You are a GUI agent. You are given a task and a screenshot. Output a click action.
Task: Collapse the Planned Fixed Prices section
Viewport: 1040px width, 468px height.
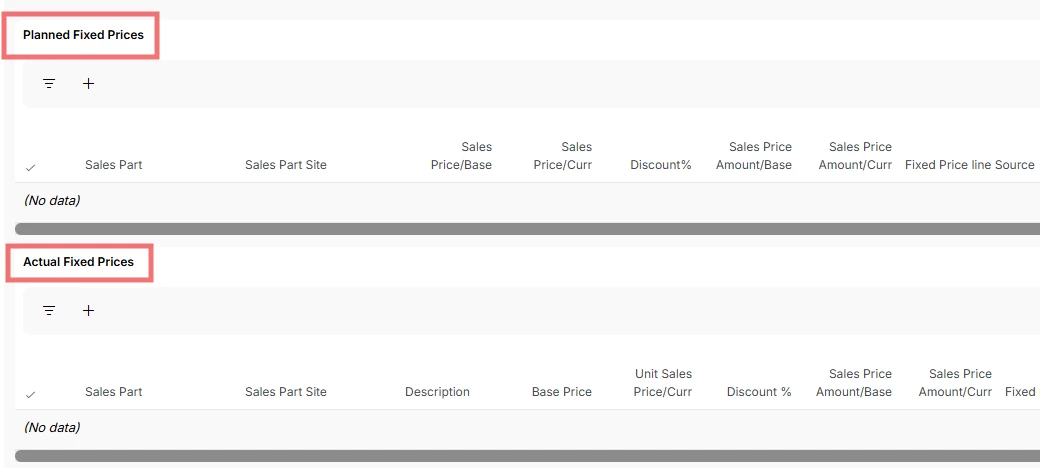83,35
